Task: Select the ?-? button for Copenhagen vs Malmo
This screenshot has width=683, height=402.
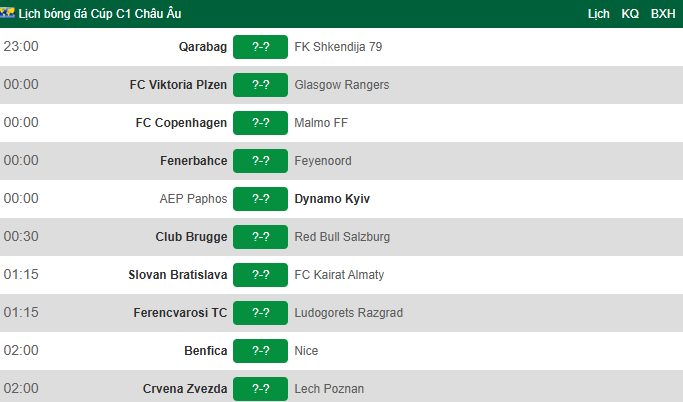Action: [260, 123]
